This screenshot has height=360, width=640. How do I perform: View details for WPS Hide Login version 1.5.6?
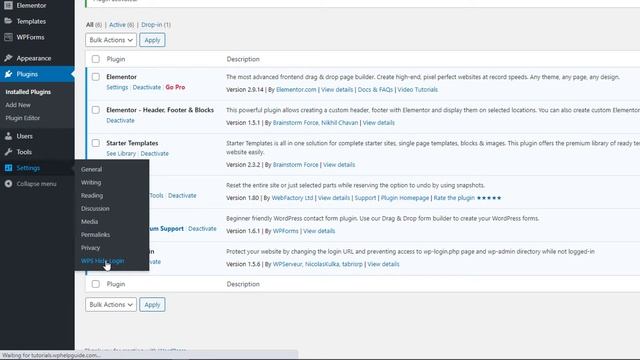[383, 264]
